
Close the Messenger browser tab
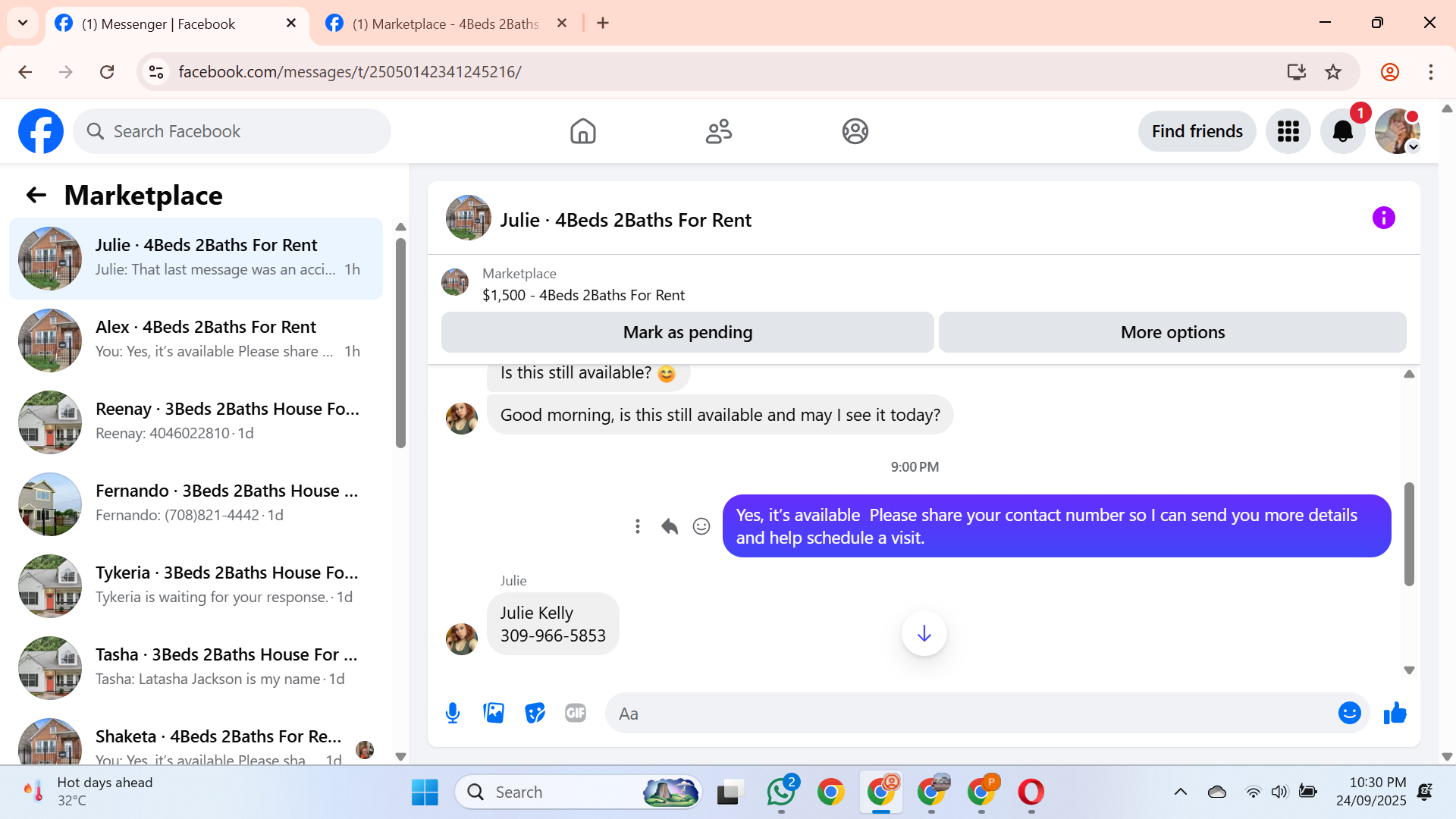(x=291, y=24)
